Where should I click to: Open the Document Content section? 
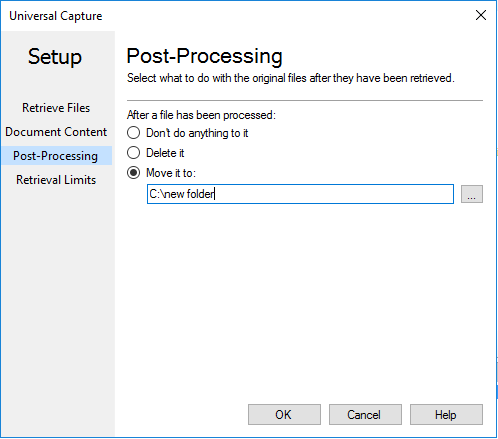[x=56, y=132]
